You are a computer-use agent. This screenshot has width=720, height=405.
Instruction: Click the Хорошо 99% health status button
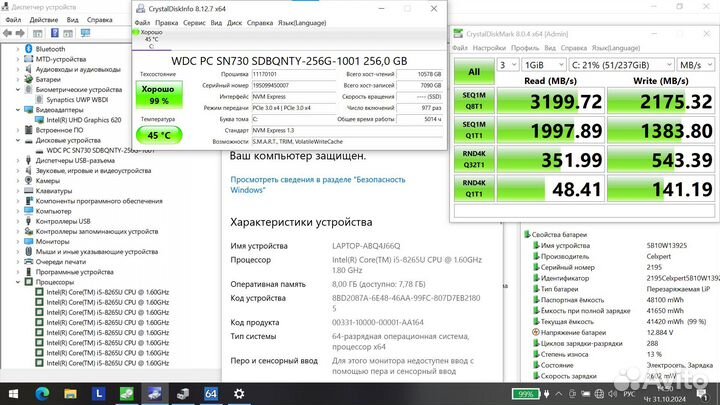click(158, 96)
